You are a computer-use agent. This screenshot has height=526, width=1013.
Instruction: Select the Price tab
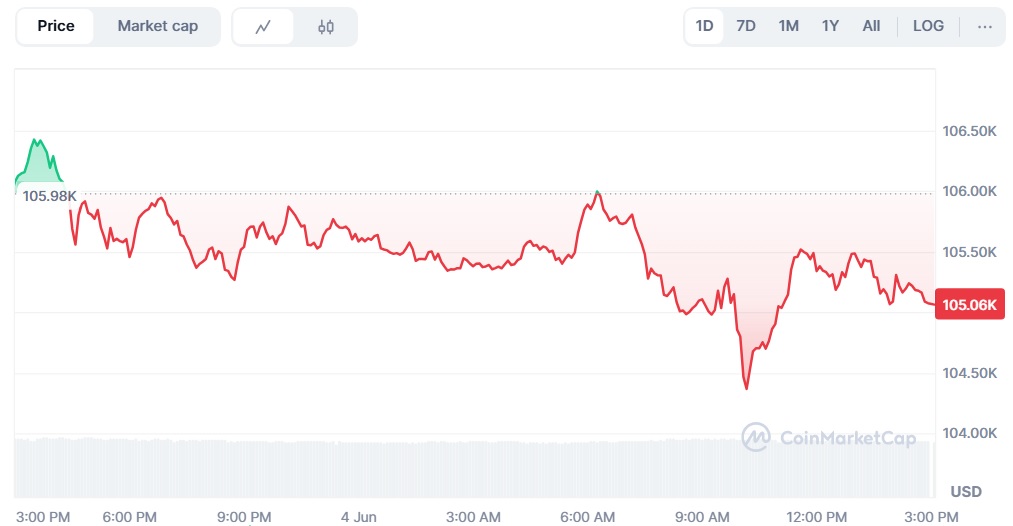[x=56, y=26]
